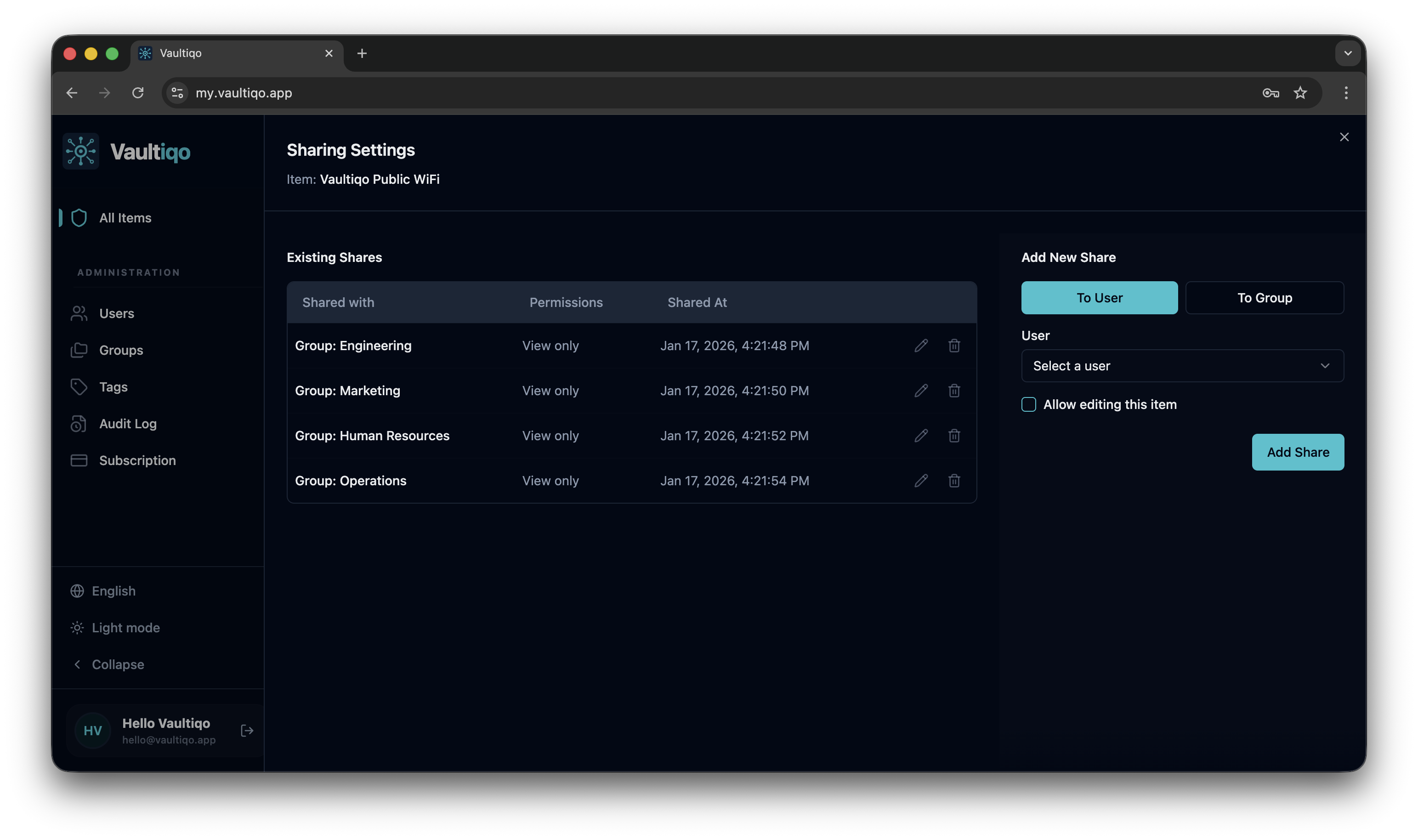The image size is (1418, 840).
Task: Click pencil icon for Human Resources share
Action: click(921, 435)
